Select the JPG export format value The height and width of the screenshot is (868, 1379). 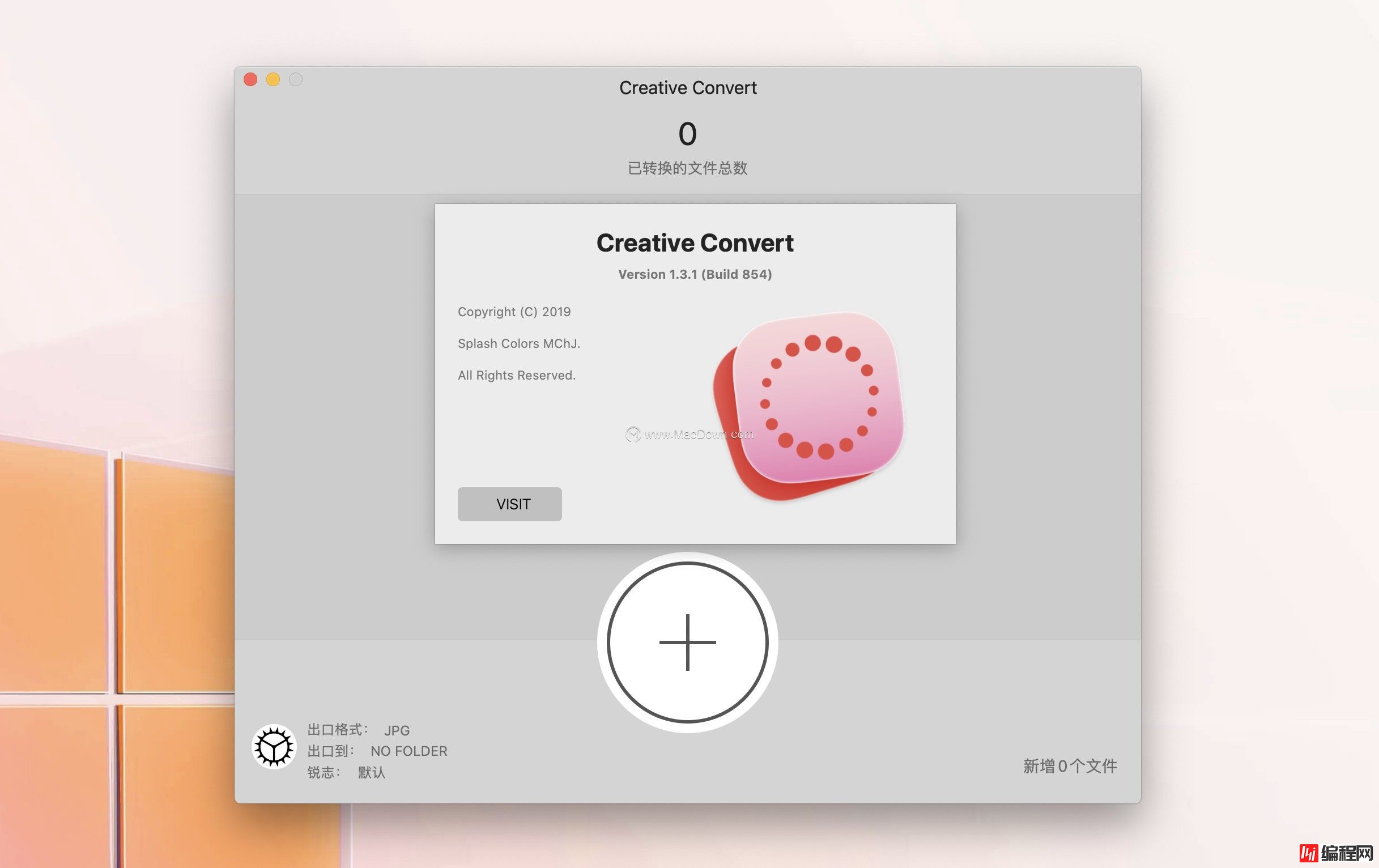click(x=397, y=730)
